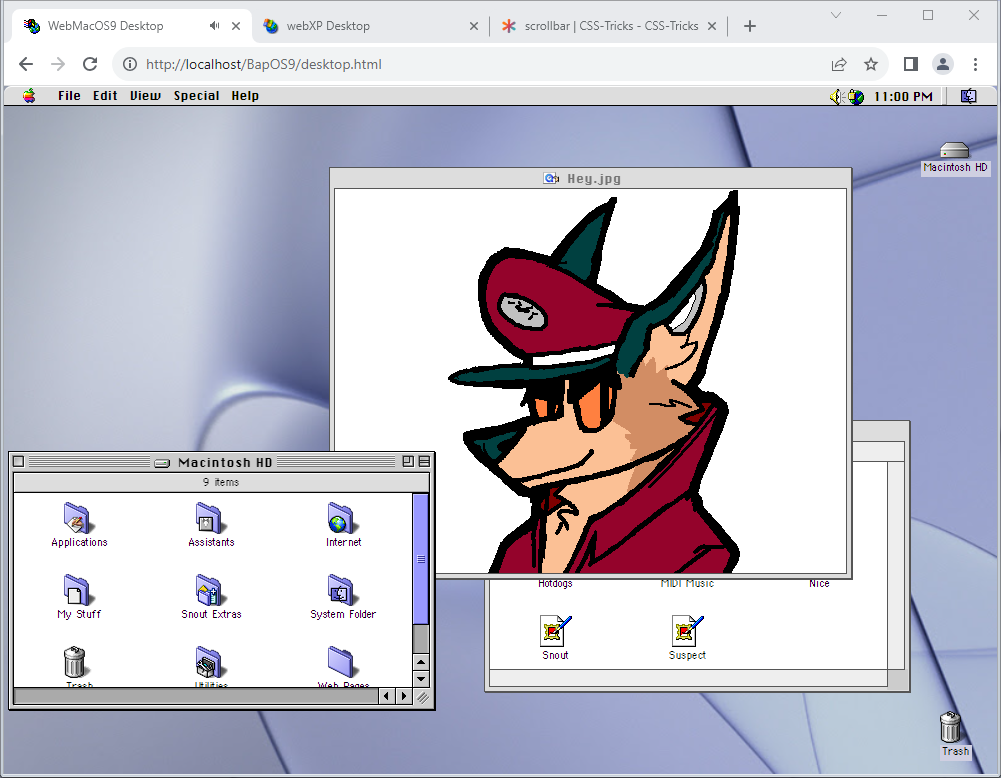This screenshot has height=778, width=1001.
Task: Click the Nice label in background window
Action: (819, 583)
